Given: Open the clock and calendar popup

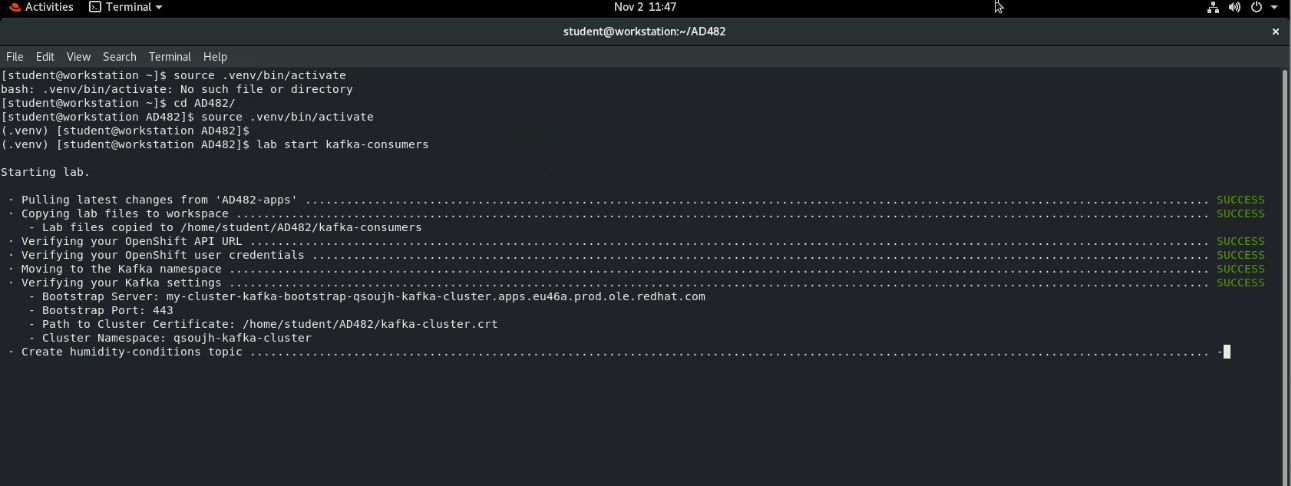Looking at the screenshot, I should click(x=645, y=7).
